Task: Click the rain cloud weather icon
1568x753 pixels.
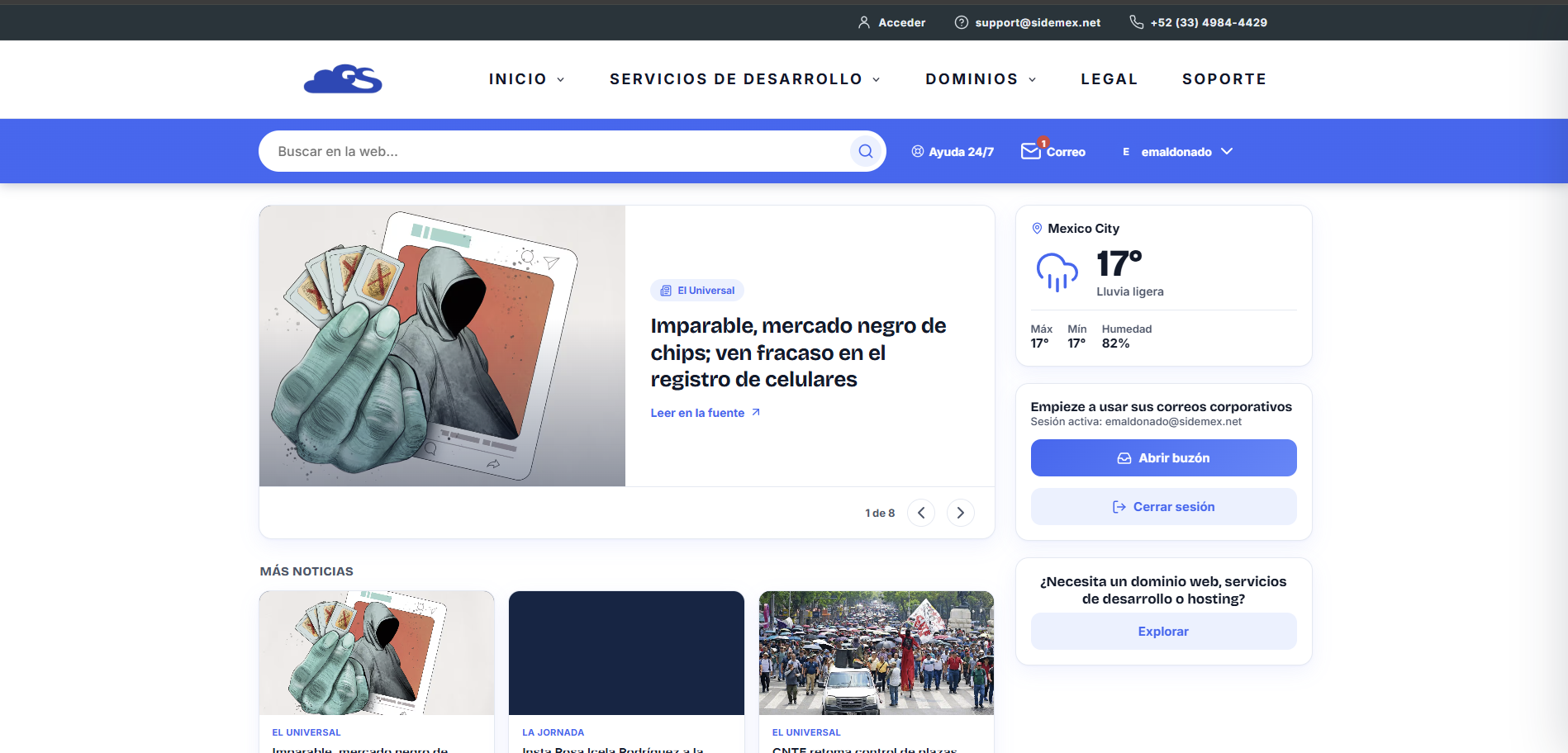Action: (1057, 272)
